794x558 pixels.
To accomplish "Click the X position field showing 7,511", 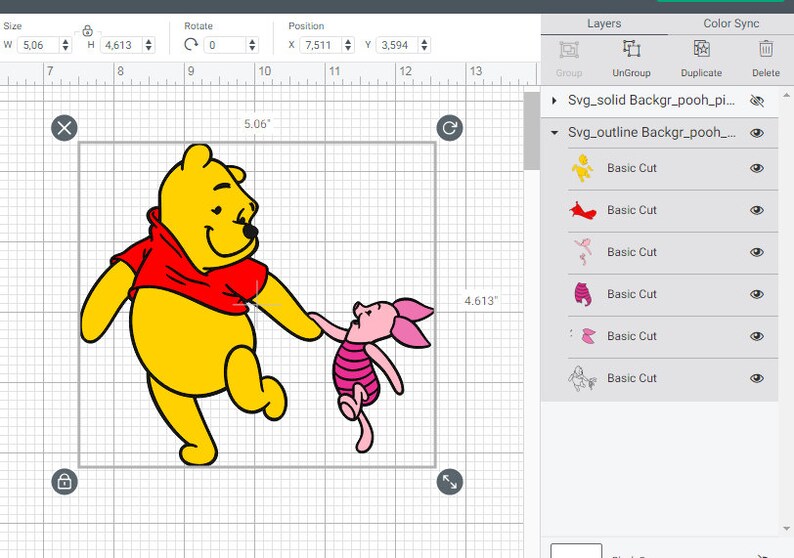I will (x=322, y=45).
